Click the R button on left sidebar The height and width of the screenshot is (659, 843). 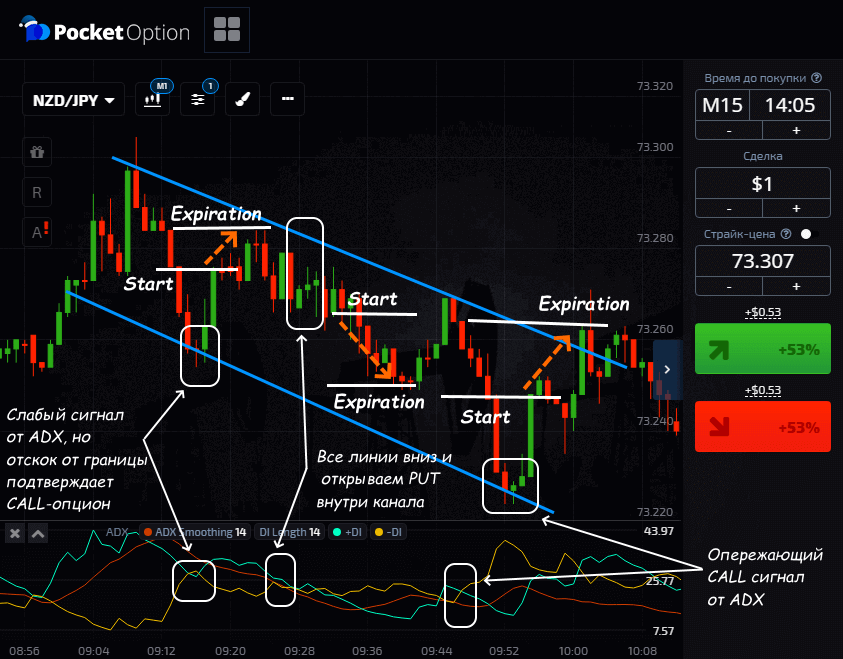click(37, 192)
